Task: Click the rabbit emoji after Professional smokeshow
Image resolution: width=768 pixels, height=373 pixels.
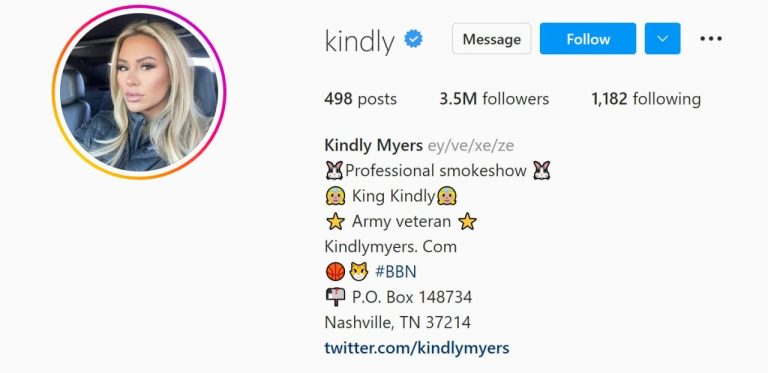Action: click(x=542, y=171)
